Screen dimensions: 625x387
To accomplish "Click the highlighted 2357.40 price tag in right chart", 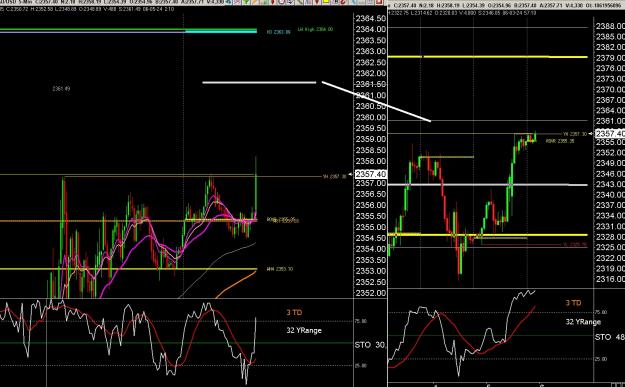I will click(x=610, y=134).
